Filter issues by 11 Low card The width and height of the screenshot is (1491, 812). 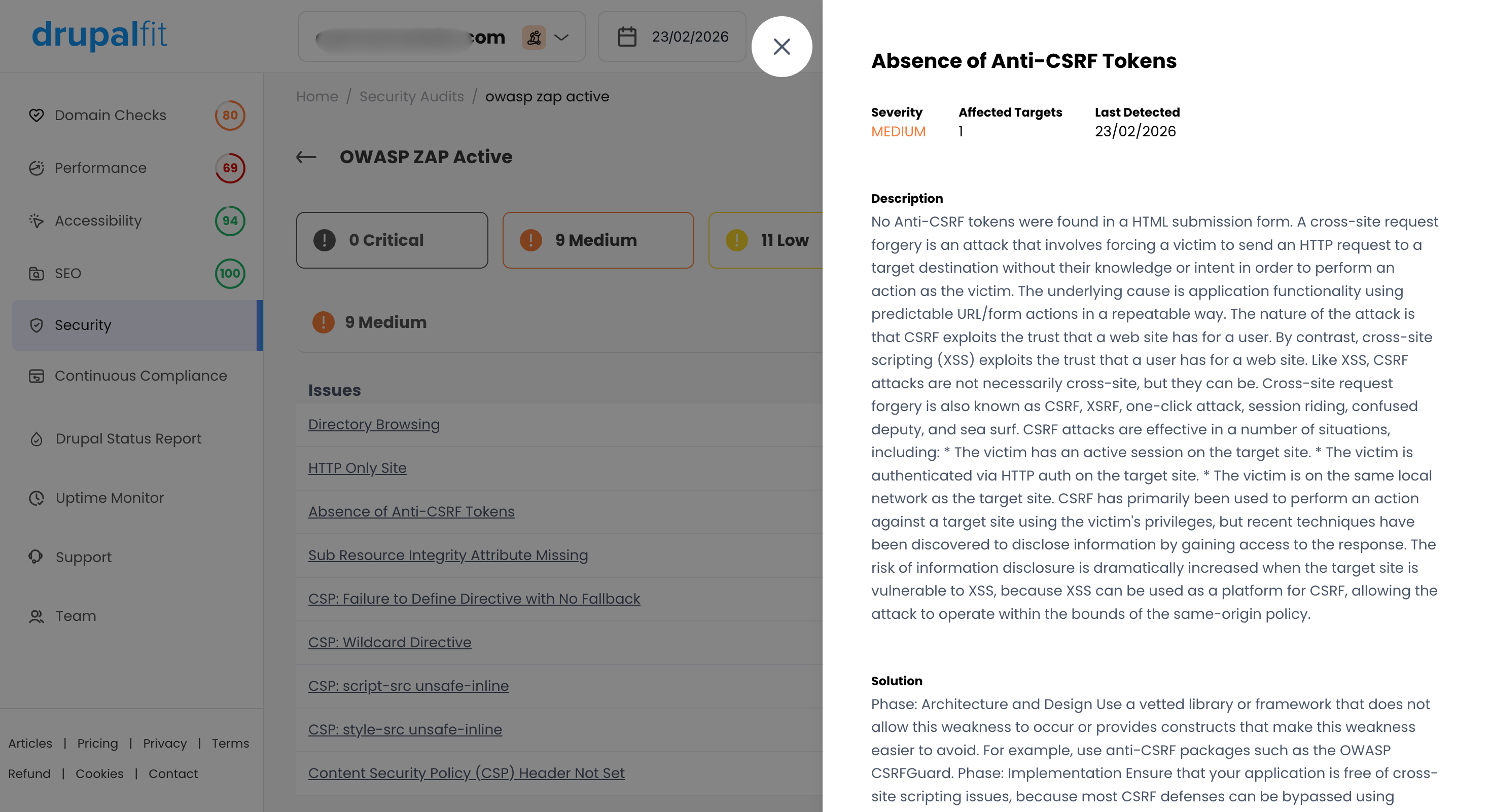(765, 240)
